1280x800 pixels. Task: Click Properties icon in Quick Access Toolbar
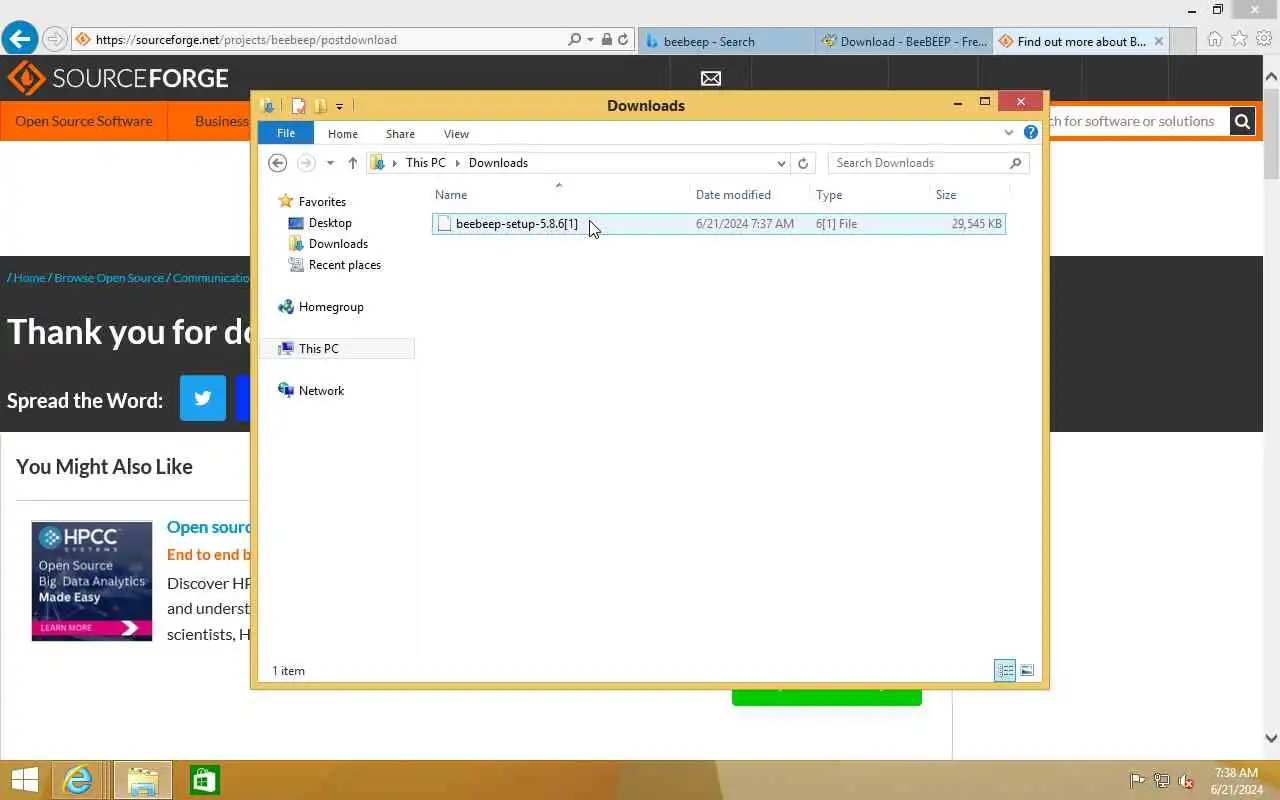coord(298,106)
